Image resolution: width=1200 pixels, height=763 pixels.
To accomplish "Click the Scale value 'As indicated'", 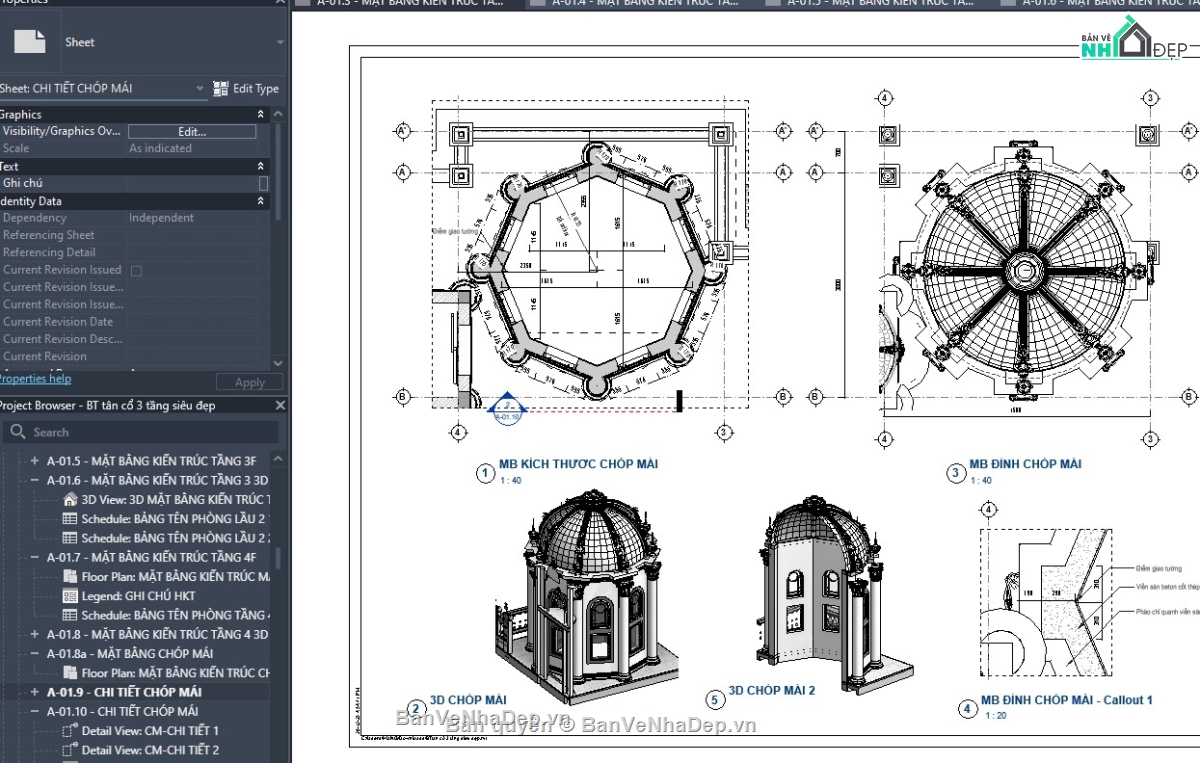I will point(160,148).
